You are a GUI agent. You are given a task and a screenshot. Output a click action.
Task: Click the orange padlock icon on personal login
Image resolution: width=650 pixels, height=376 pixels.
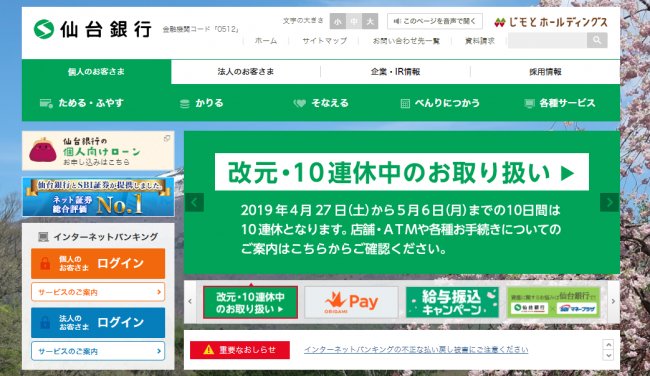click(45, 264)
